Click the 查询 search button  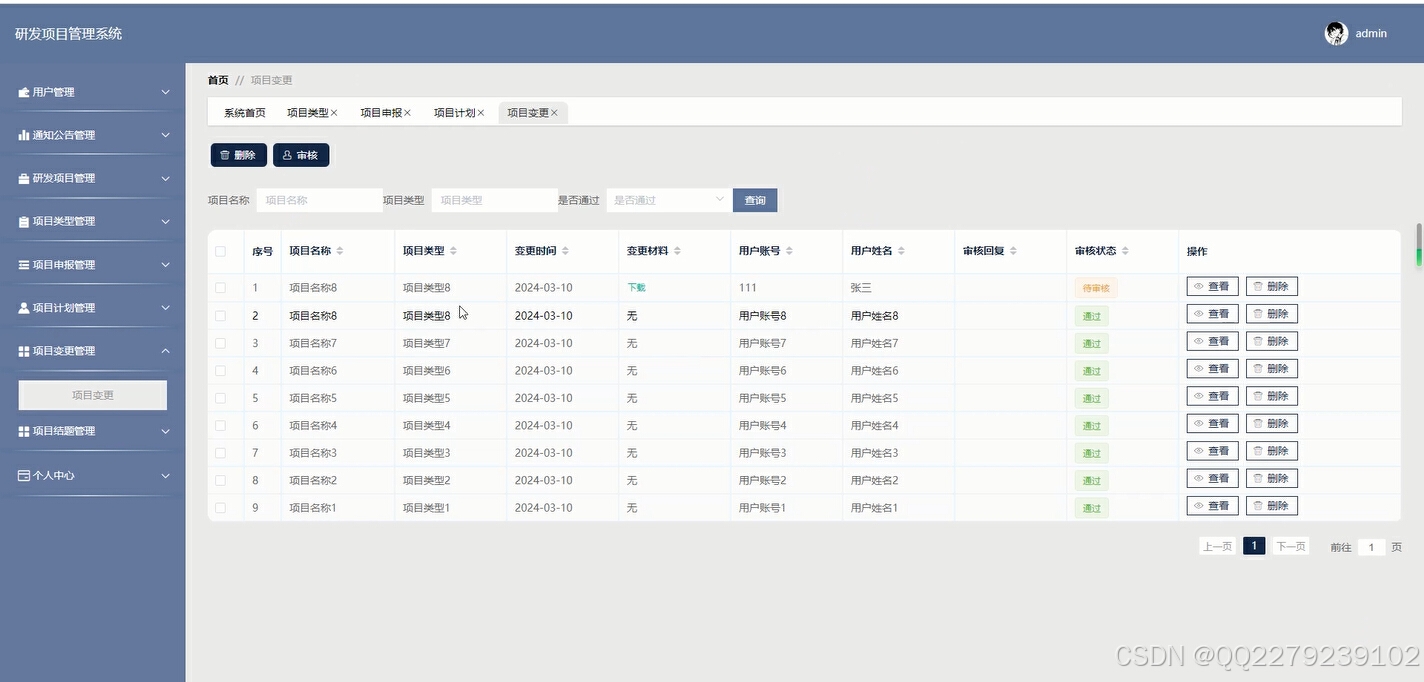(754, 200)
